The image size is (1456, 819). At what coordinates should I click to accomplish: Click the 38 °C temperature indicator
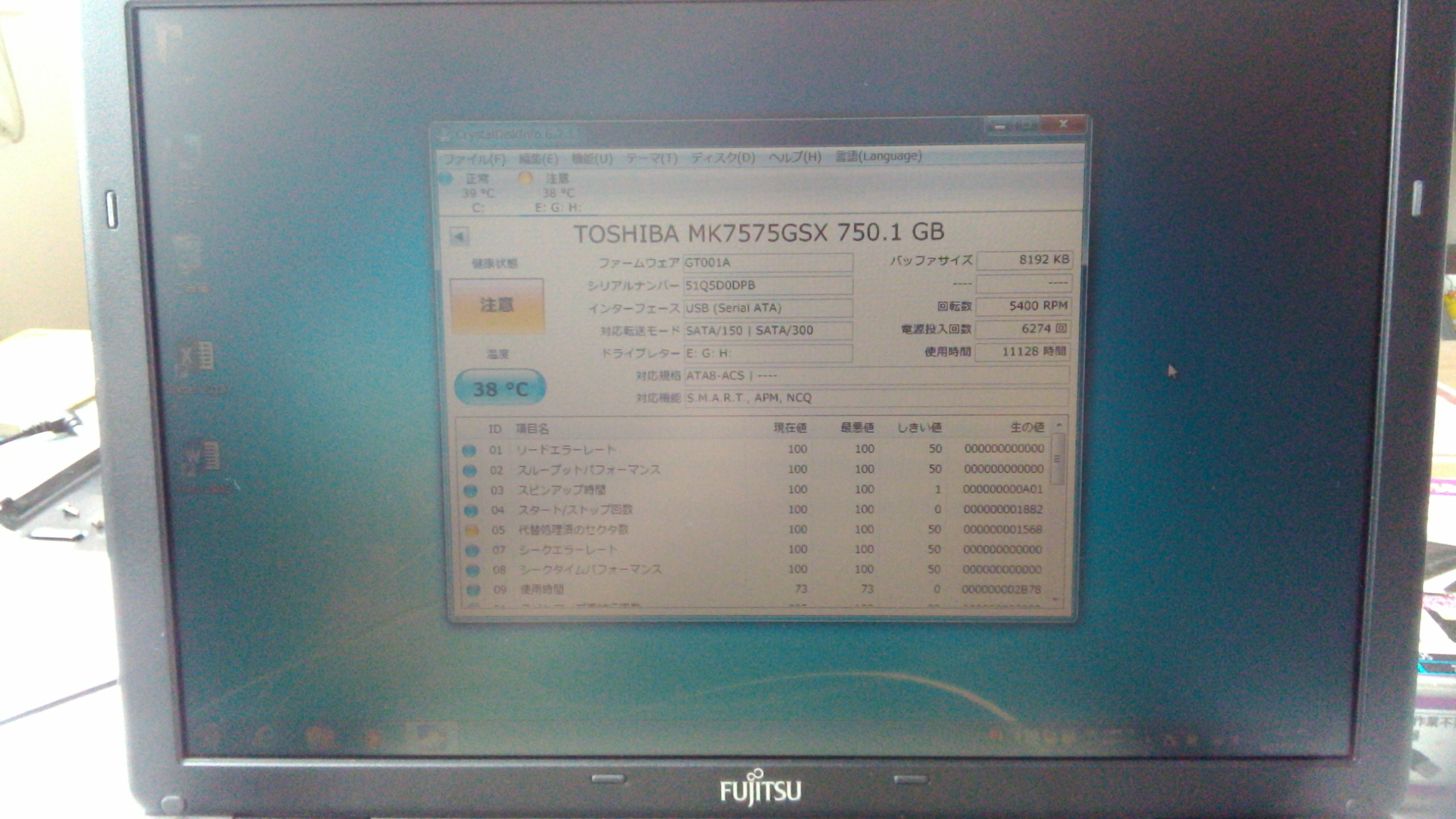500,388
